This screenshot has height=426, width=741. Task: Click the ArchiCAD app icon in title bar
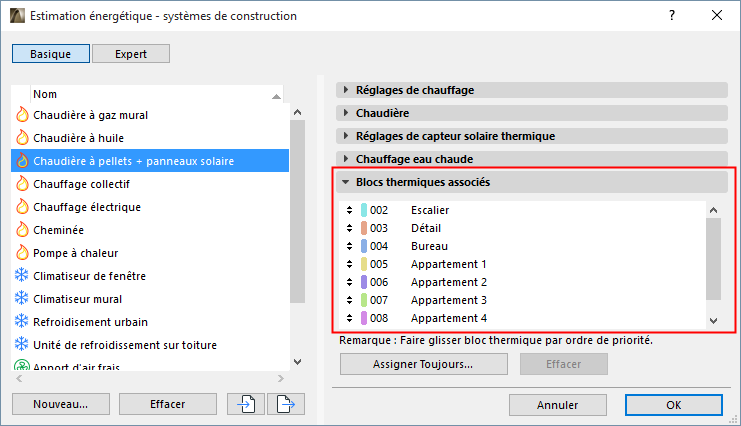coord(17,16)
